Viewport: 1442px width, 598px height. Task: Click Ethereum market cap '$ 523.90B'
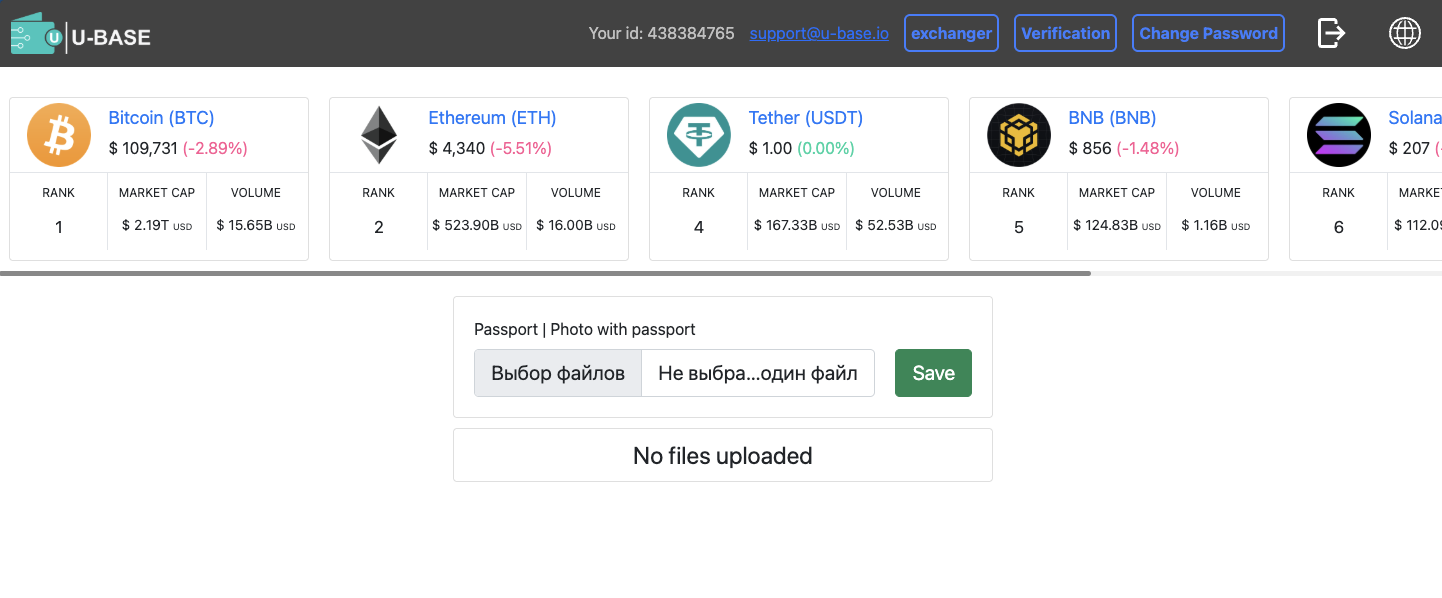tap(465, 226)
